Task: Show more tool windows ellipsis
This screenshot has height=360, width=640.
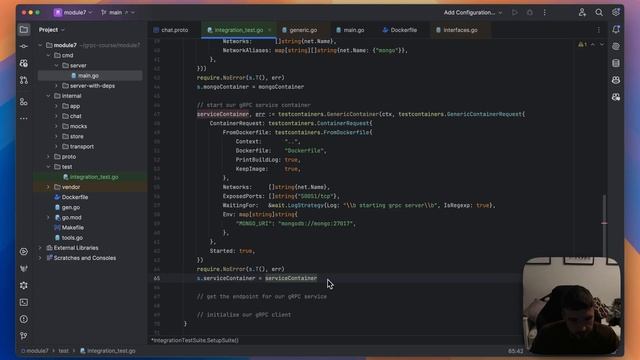Action: tap(24, 118)
